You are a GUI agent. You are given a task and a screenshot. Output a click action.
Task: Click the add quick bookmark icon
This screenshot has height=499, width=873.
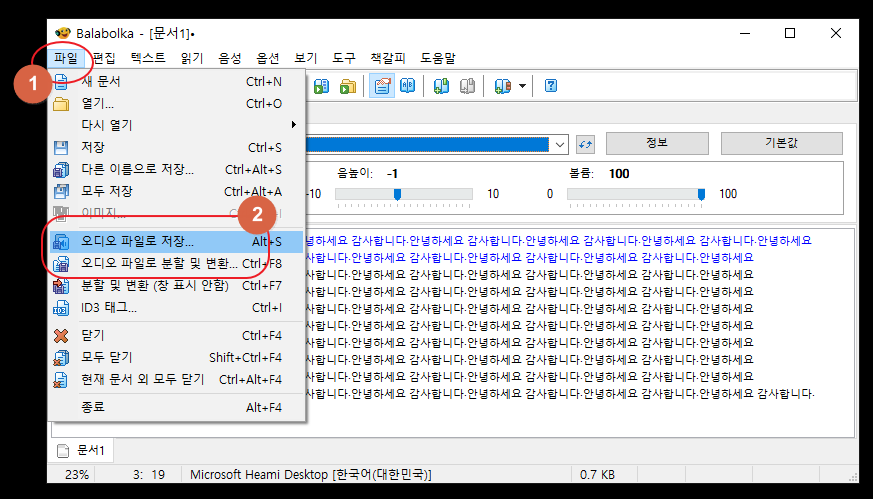(442, 86)
